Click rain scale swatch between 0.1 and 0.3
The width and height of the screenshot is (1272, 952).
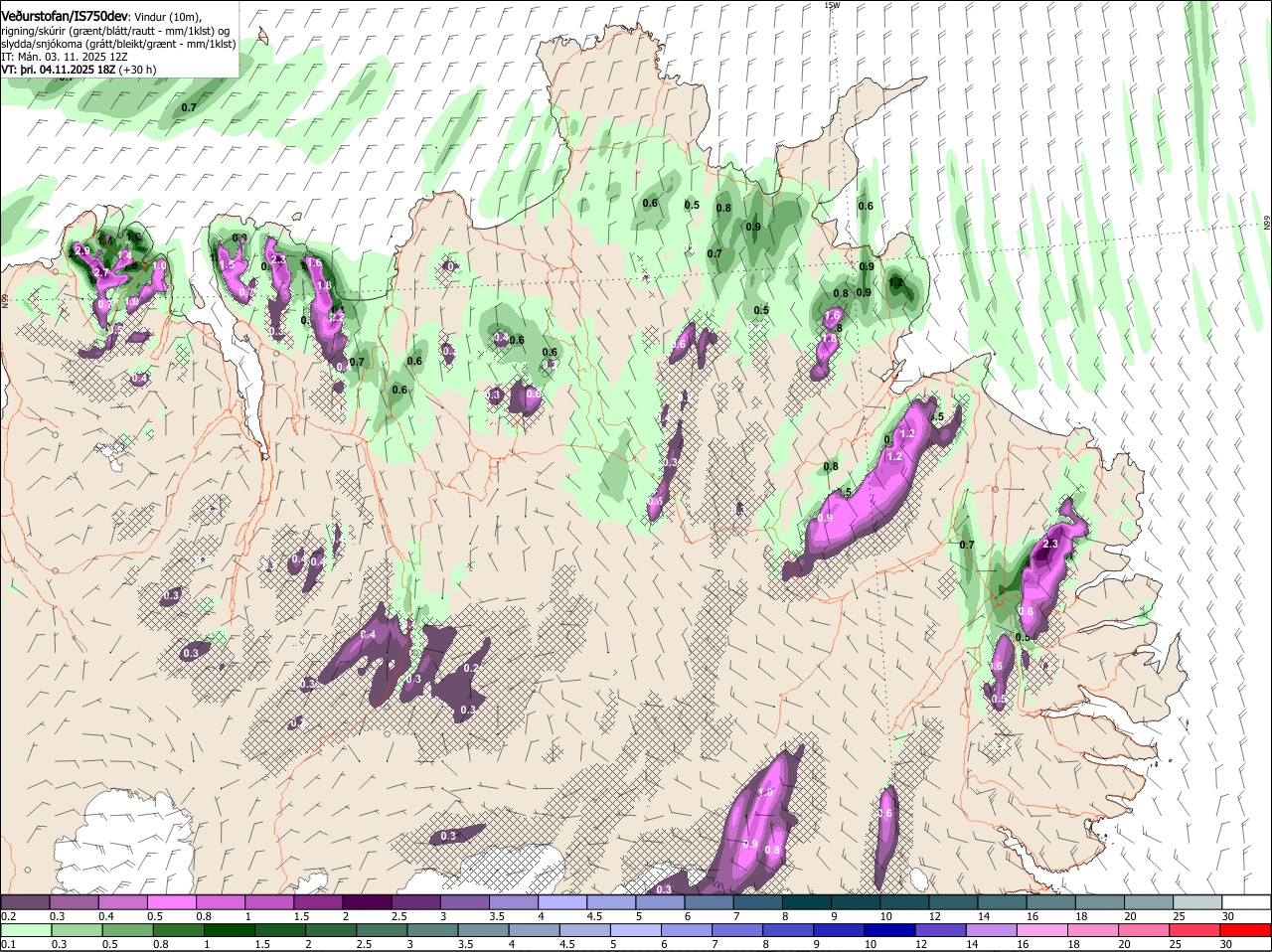(x=25, y=929)
